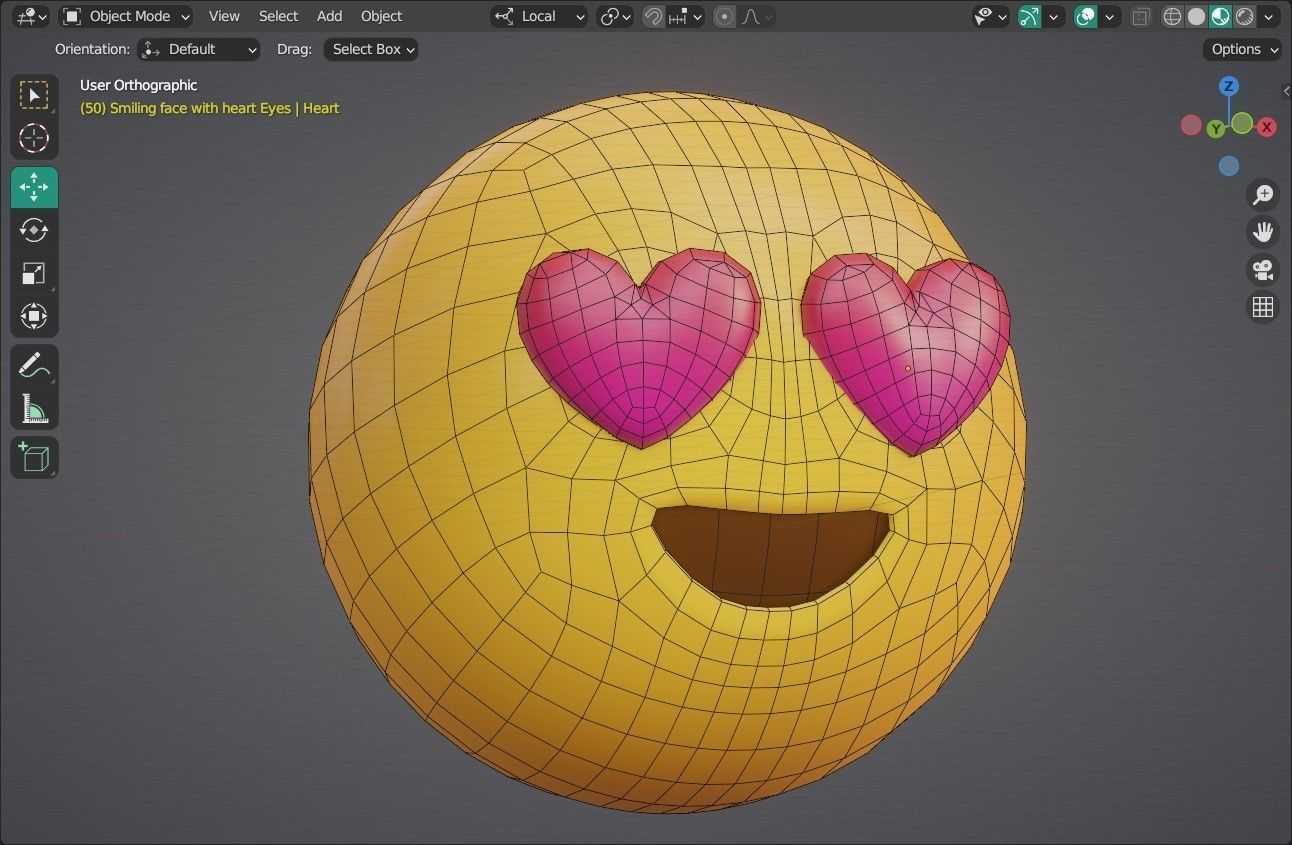This screenshot has height=845, width=1292.
Task: Select the Select Box tool
Action: click(34, 96)
